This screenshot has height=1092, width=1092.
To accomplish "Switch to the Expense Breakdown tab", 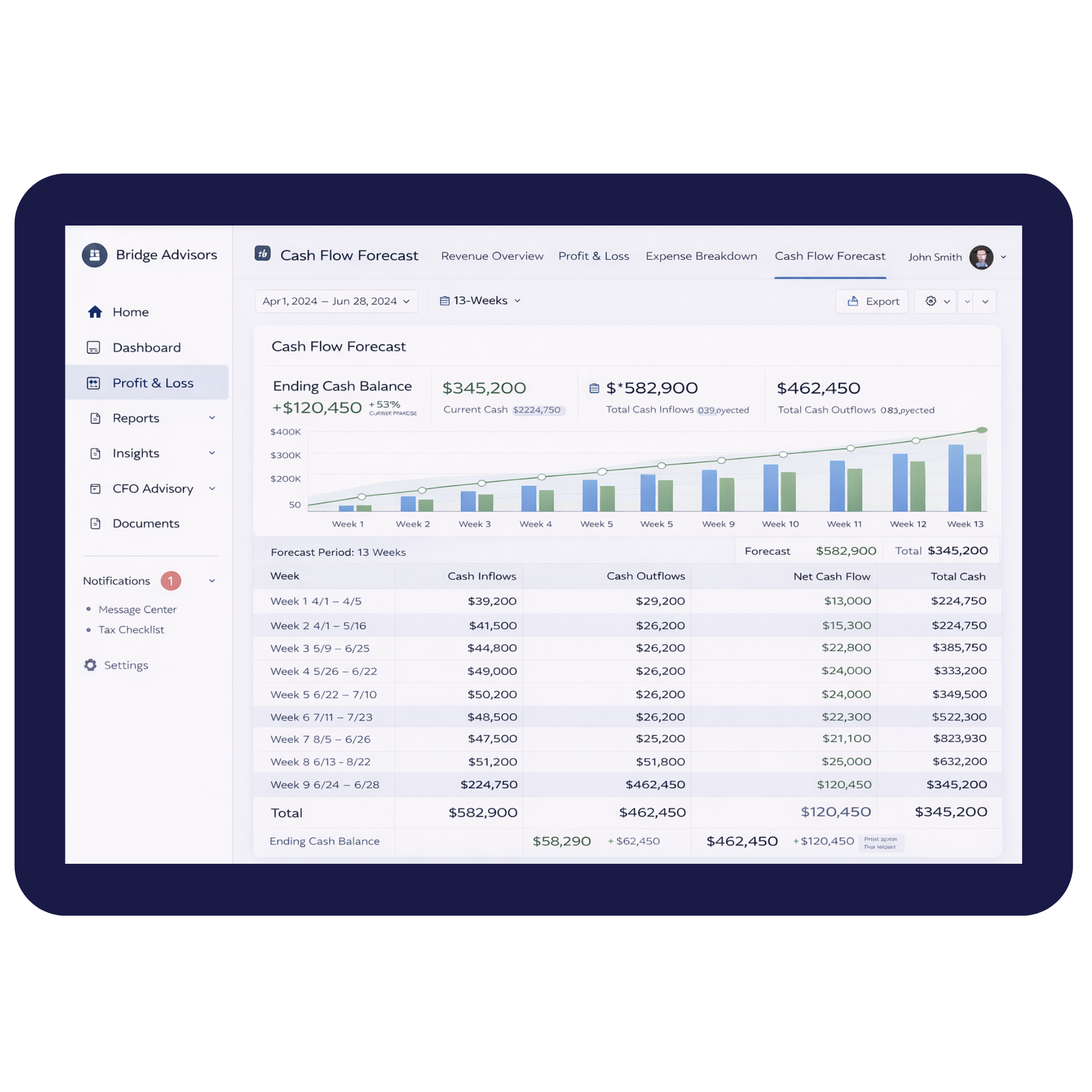I will coord(701,256).
